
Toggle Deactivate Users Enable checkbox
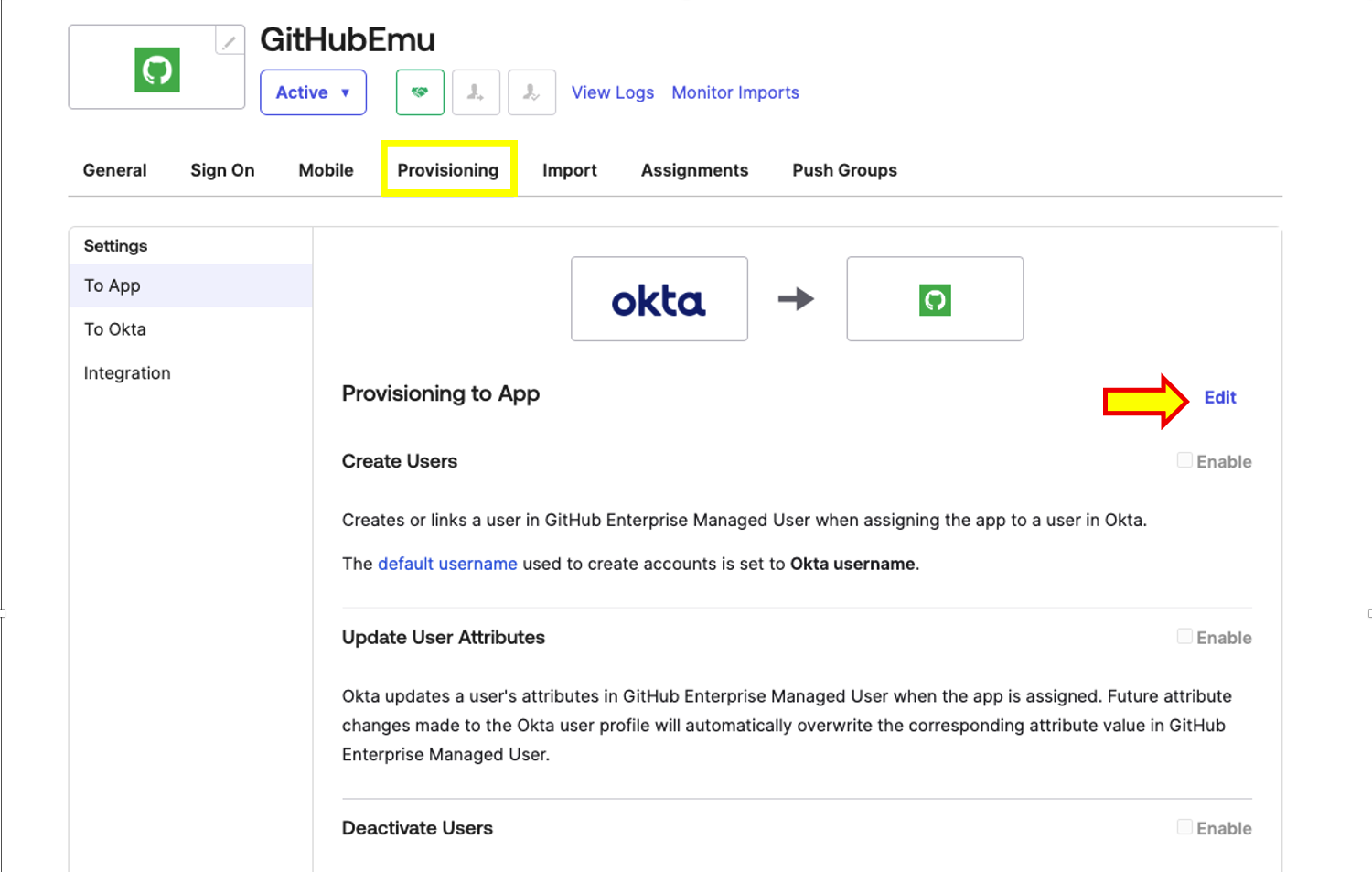(x=1184, y=827)
